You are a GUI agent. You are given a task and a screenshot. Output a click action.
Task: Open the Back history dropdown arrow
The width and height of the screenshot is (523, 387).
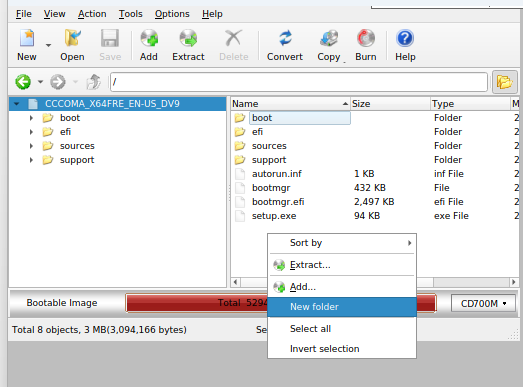(x=40, y=82)
